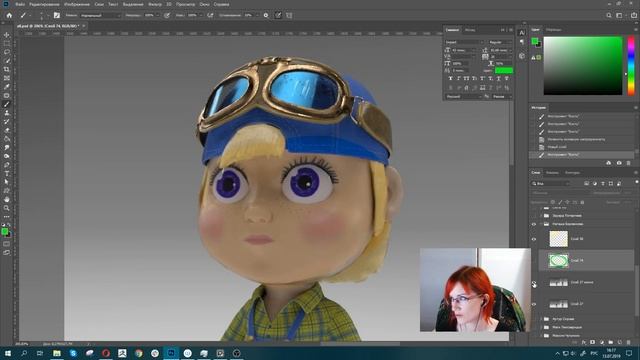Open Chrome from Windows taskbar
The height and width of the screenshot is (360, 640).
click(x=138, y=353)
